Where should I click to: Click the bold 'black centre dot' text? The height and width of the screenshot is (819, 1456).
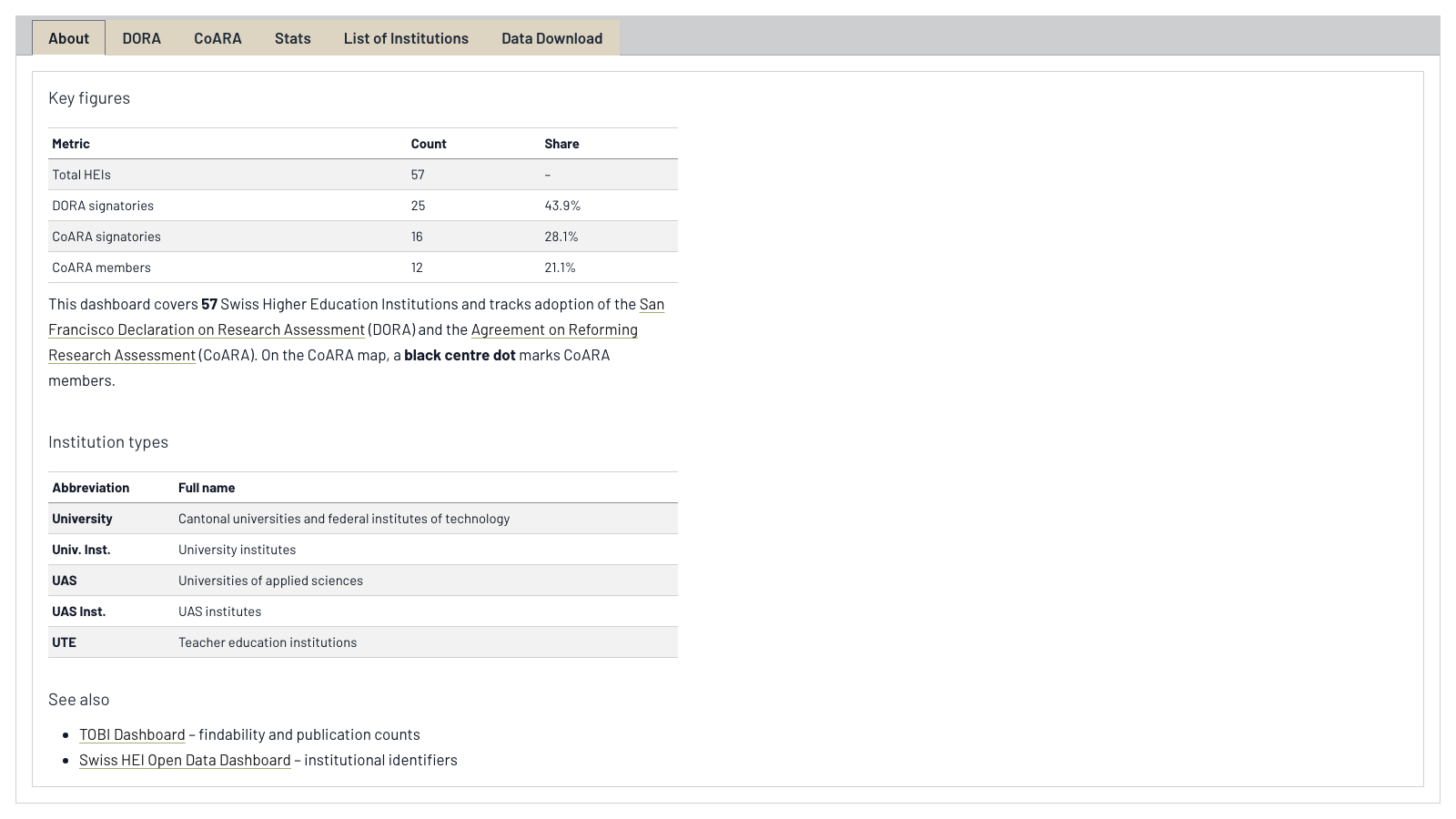click(x=460, y=355)
